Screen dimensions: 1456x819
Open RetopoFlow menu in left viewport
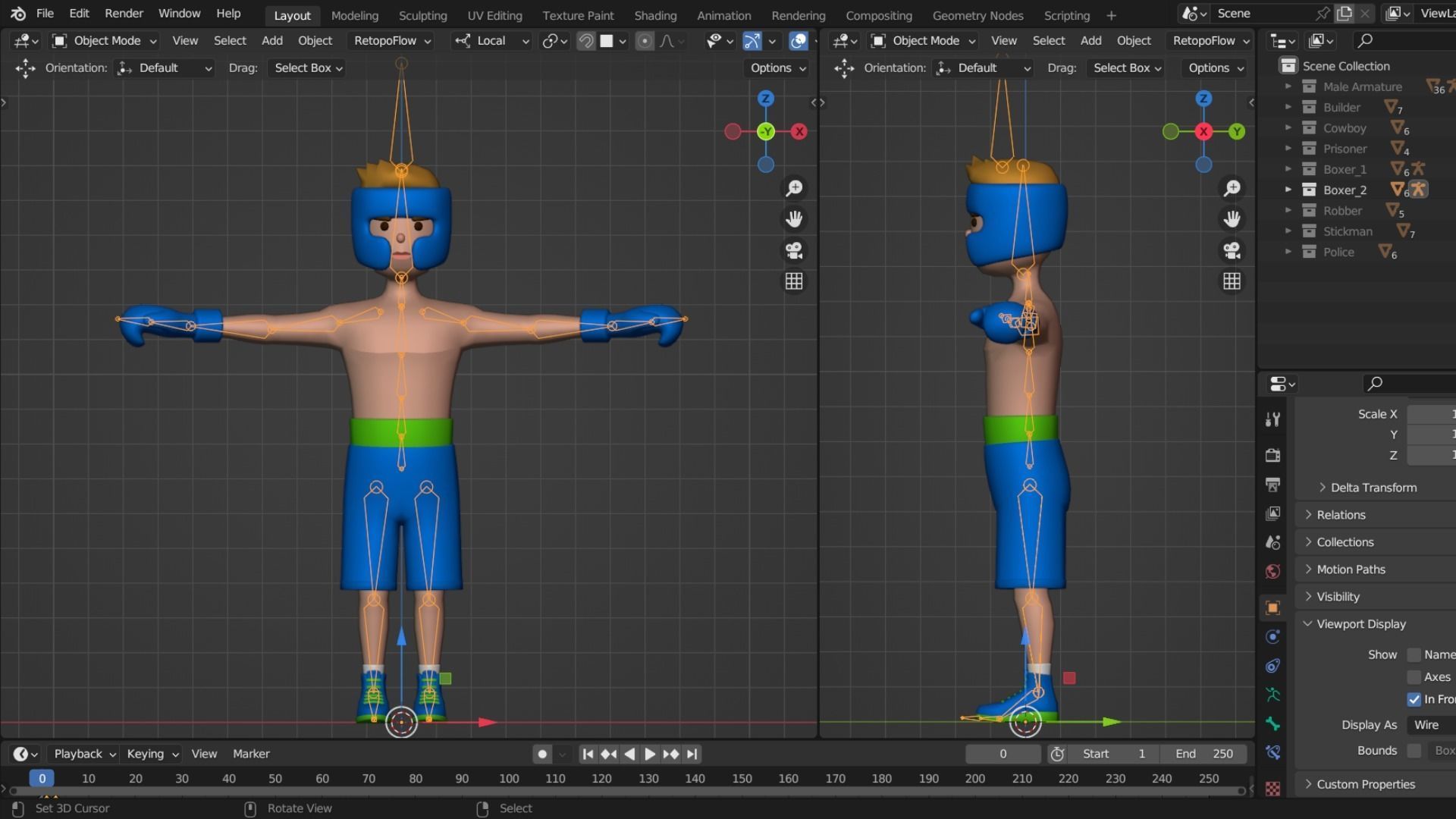tap(392, 41)
